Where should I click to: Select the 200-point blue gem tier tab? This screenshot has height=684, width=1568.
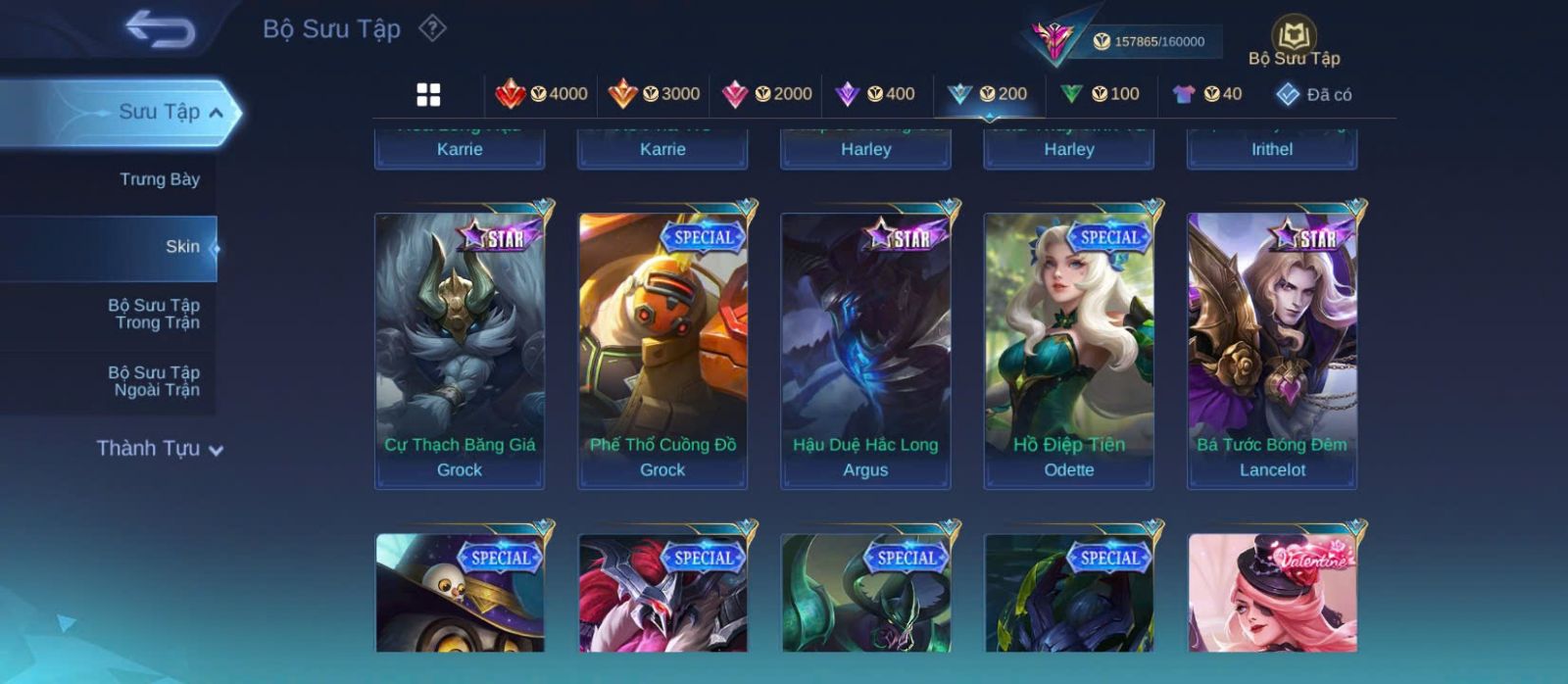tap(988, 94)
